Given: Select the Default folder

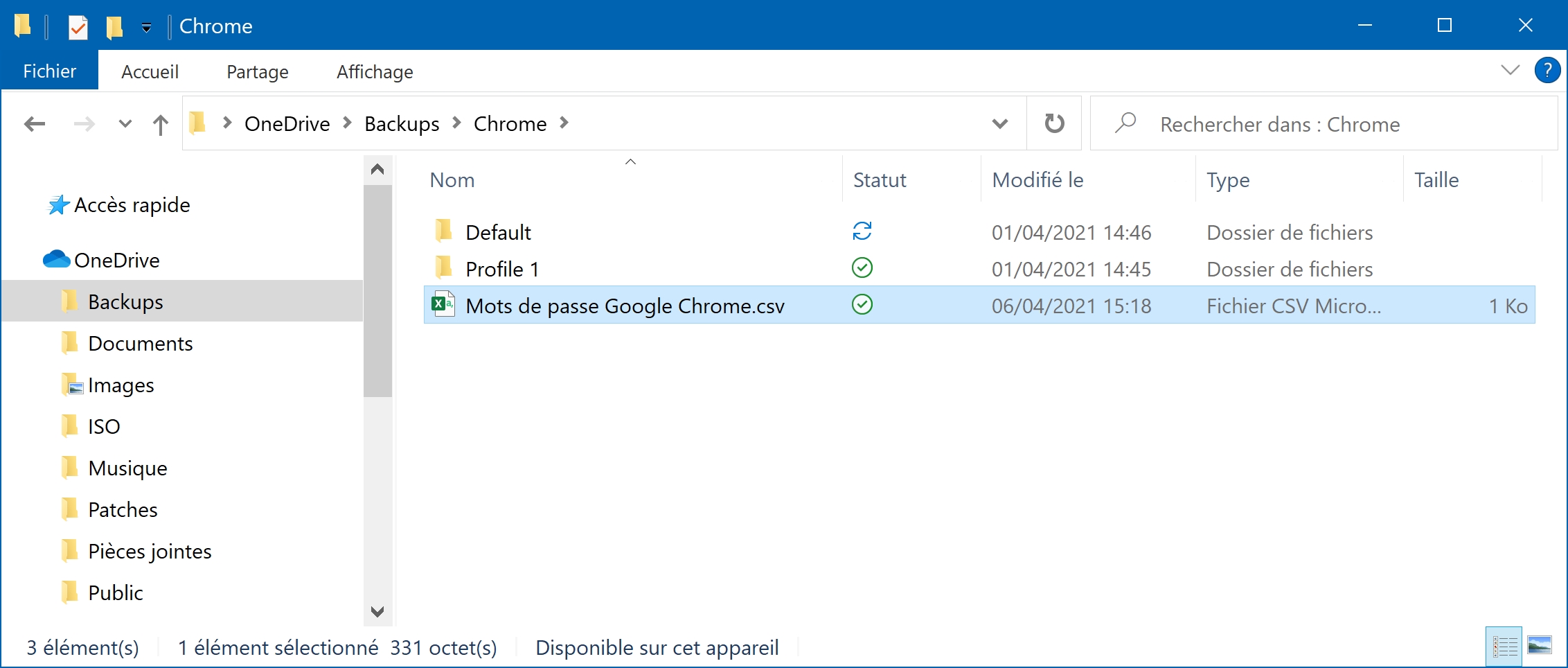Looking at the screenshot, I should [x=498, y=232].
